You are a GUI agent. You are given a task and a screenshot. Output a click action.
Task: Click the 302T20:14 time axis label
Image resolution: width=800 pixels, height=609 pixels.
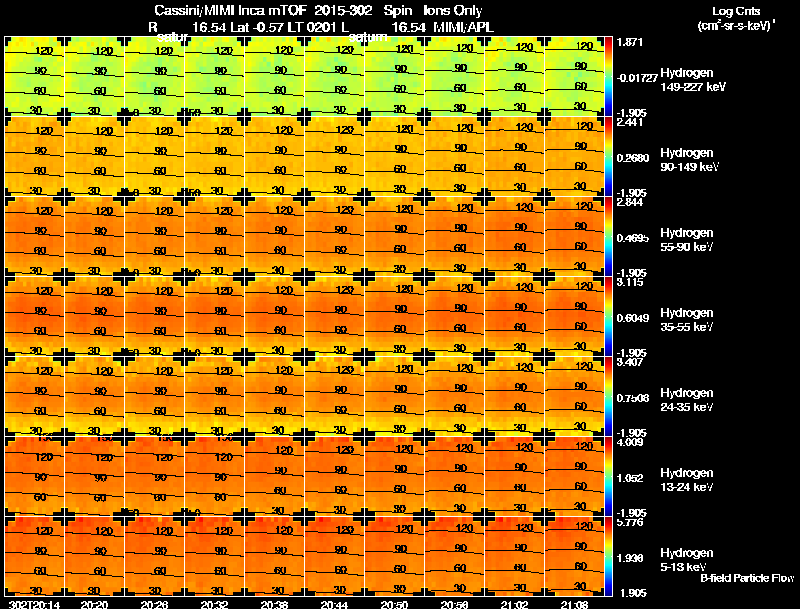tap(34, 604)
